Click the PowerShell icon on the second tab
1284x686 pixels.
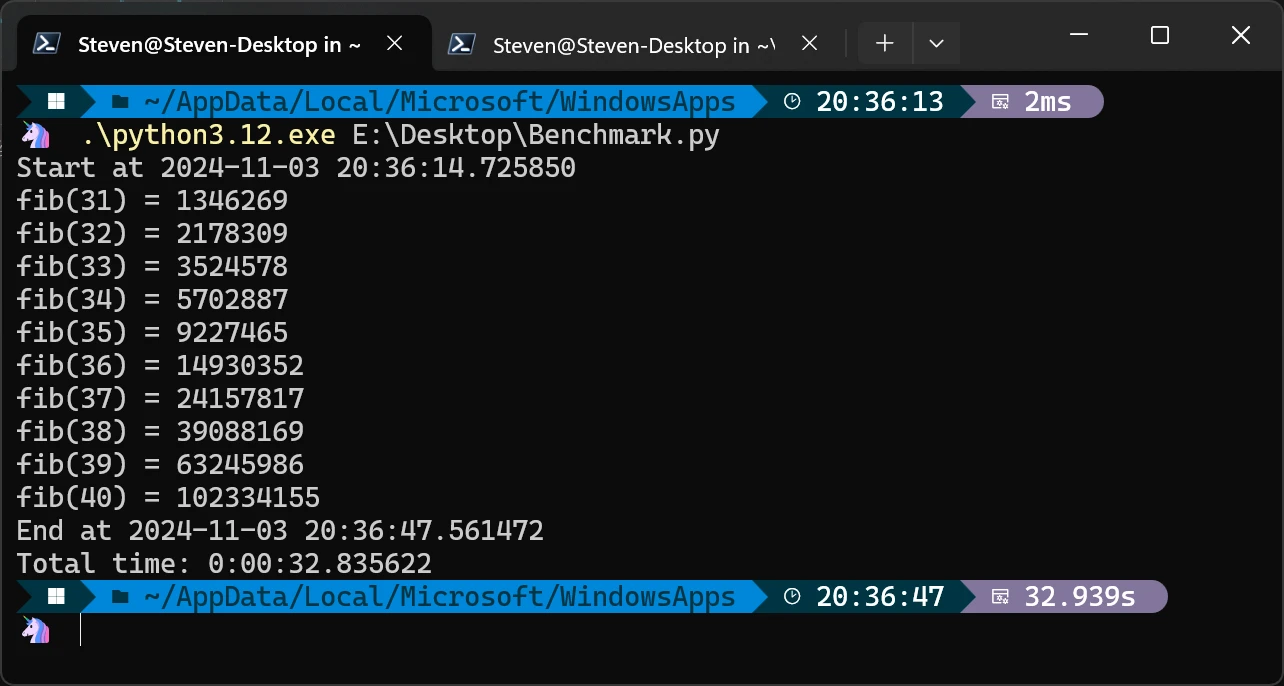[x=462, y=44]
